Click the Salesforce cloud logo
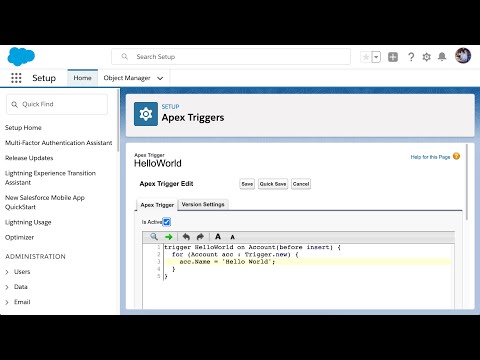This screenshot has height=360, width=480. click(21, 57)
